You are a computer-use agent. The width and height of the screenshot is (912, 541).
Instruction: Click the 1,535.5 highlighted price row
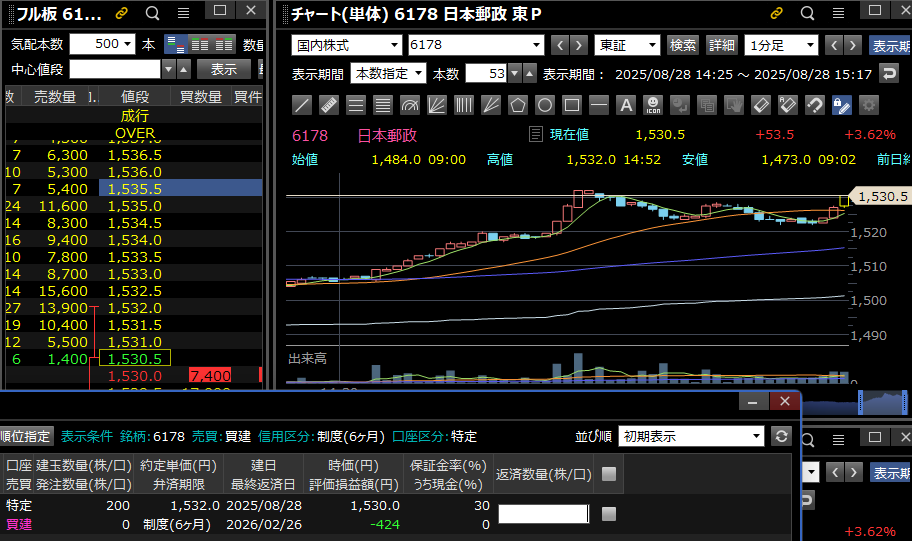click(x=181, y=188)
